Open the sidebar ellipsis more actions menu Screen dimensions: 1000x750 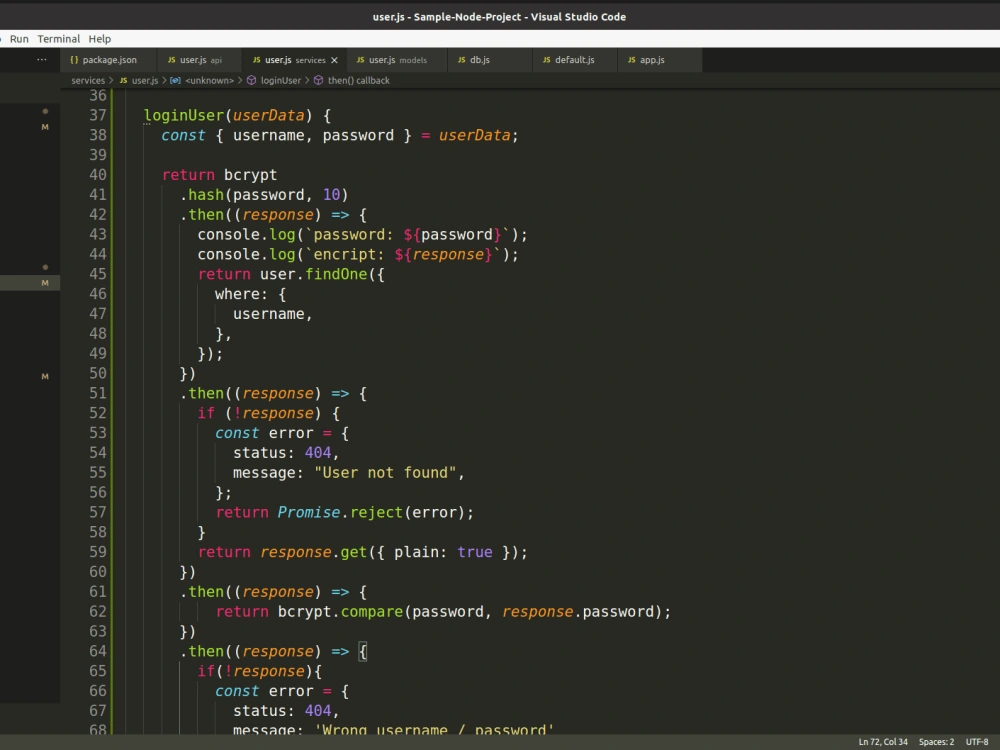41,59
